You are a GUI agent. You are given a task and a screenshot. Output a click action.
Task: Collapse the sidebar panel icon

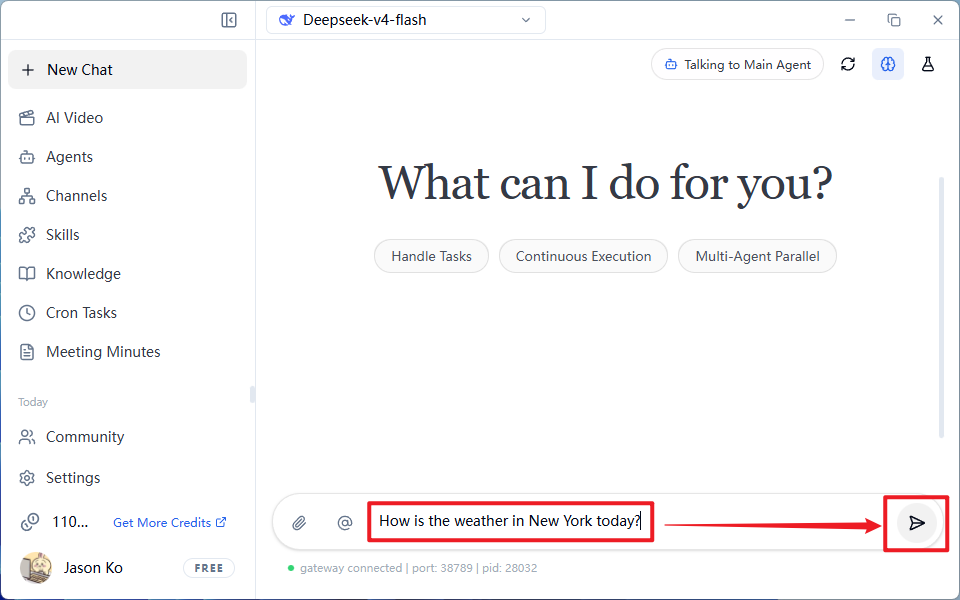click(229, 20)
